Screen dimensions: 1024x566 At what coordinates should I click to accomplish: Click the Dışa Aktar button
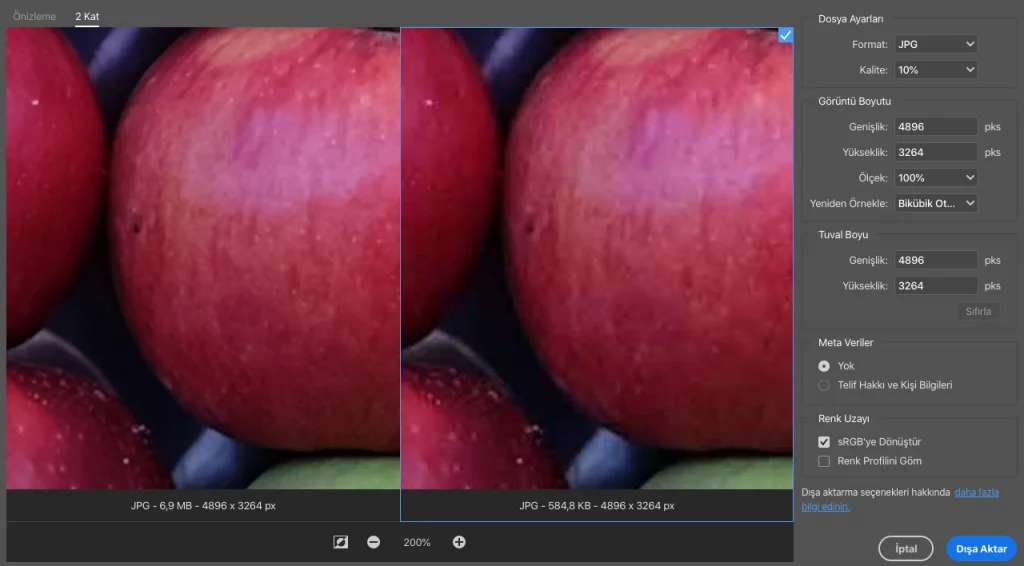point(982,549)
